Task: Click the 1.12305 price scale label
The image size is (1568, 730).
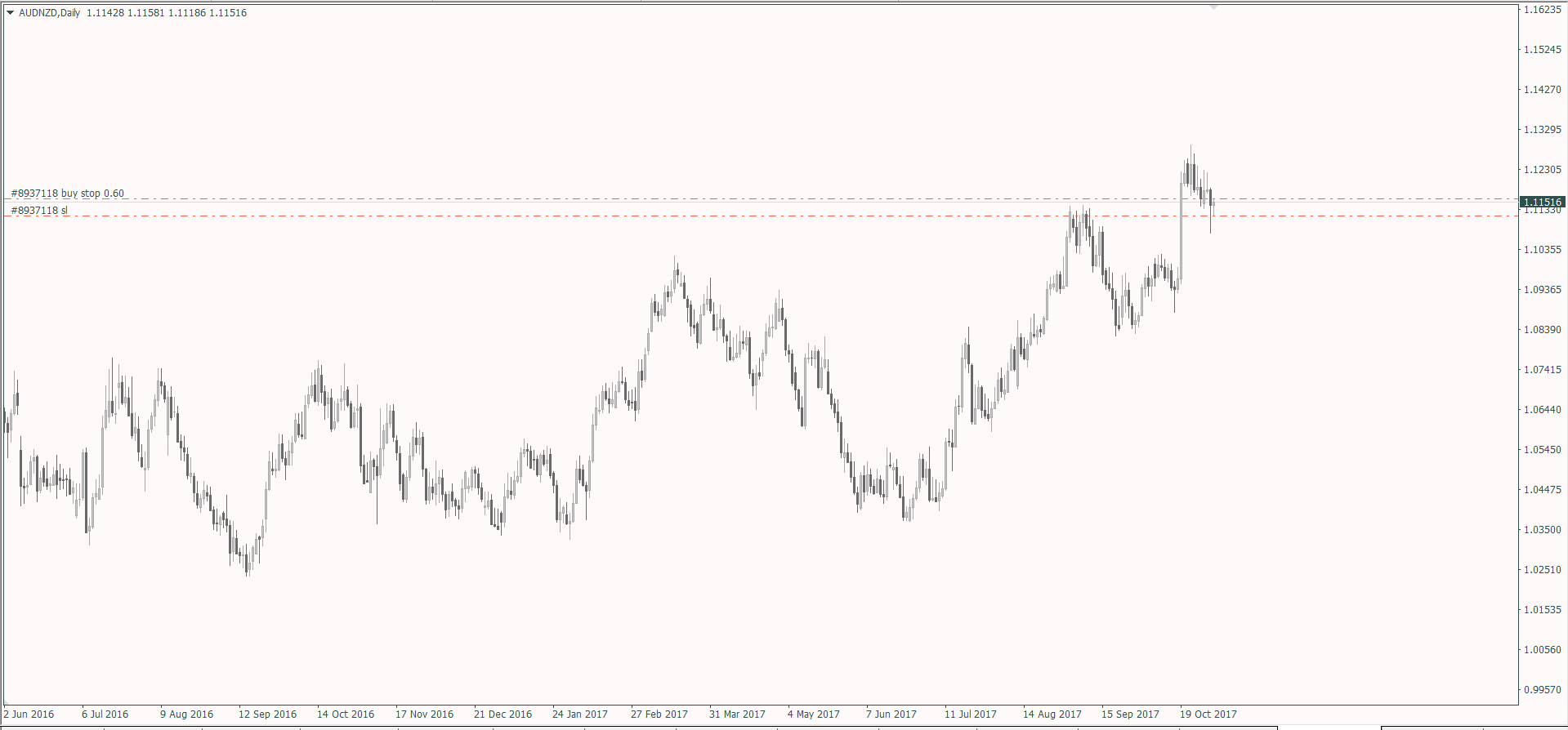Action: 1543,170
